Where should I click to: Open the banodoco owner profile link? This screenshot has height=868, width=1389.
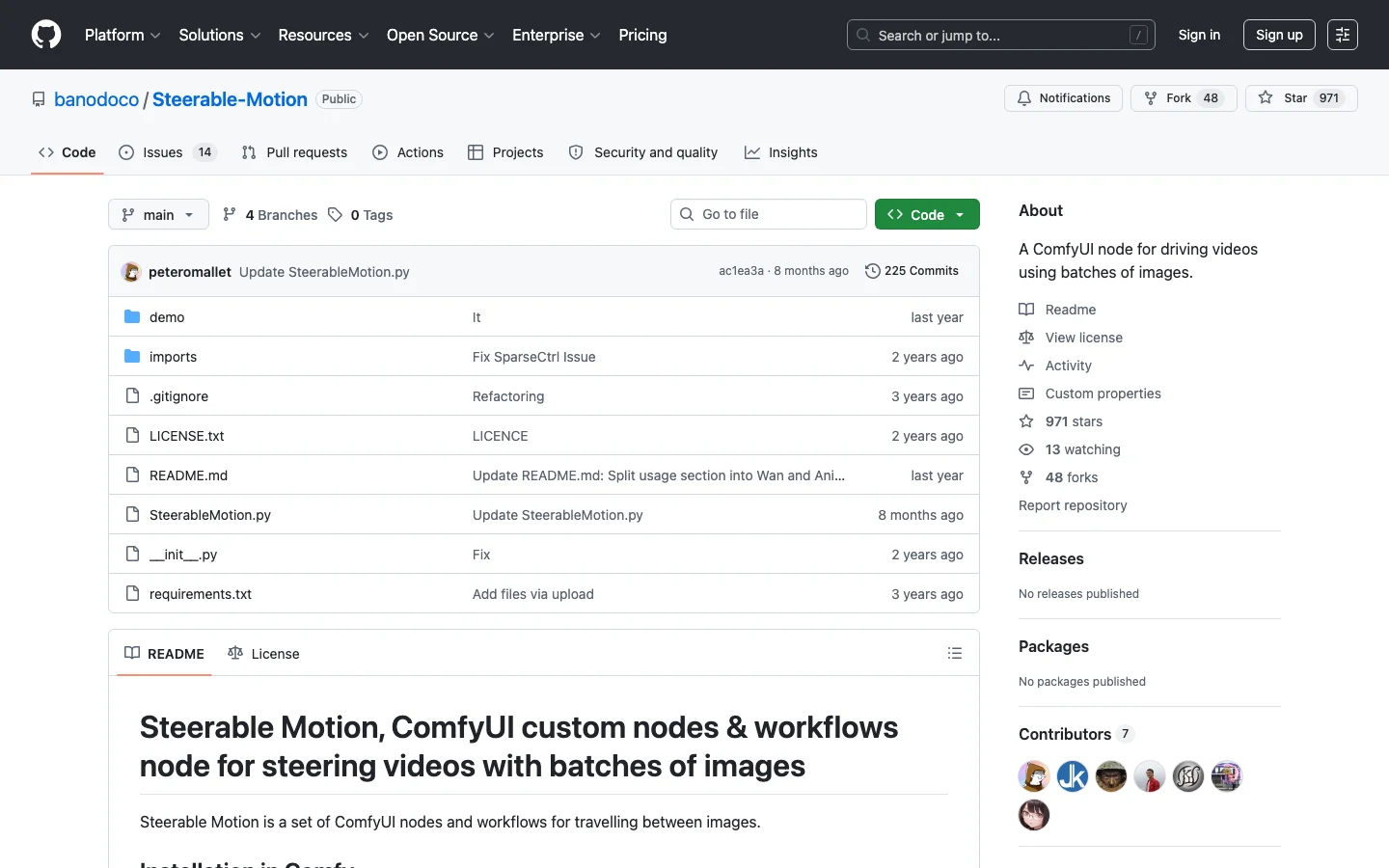coord(96,99)
